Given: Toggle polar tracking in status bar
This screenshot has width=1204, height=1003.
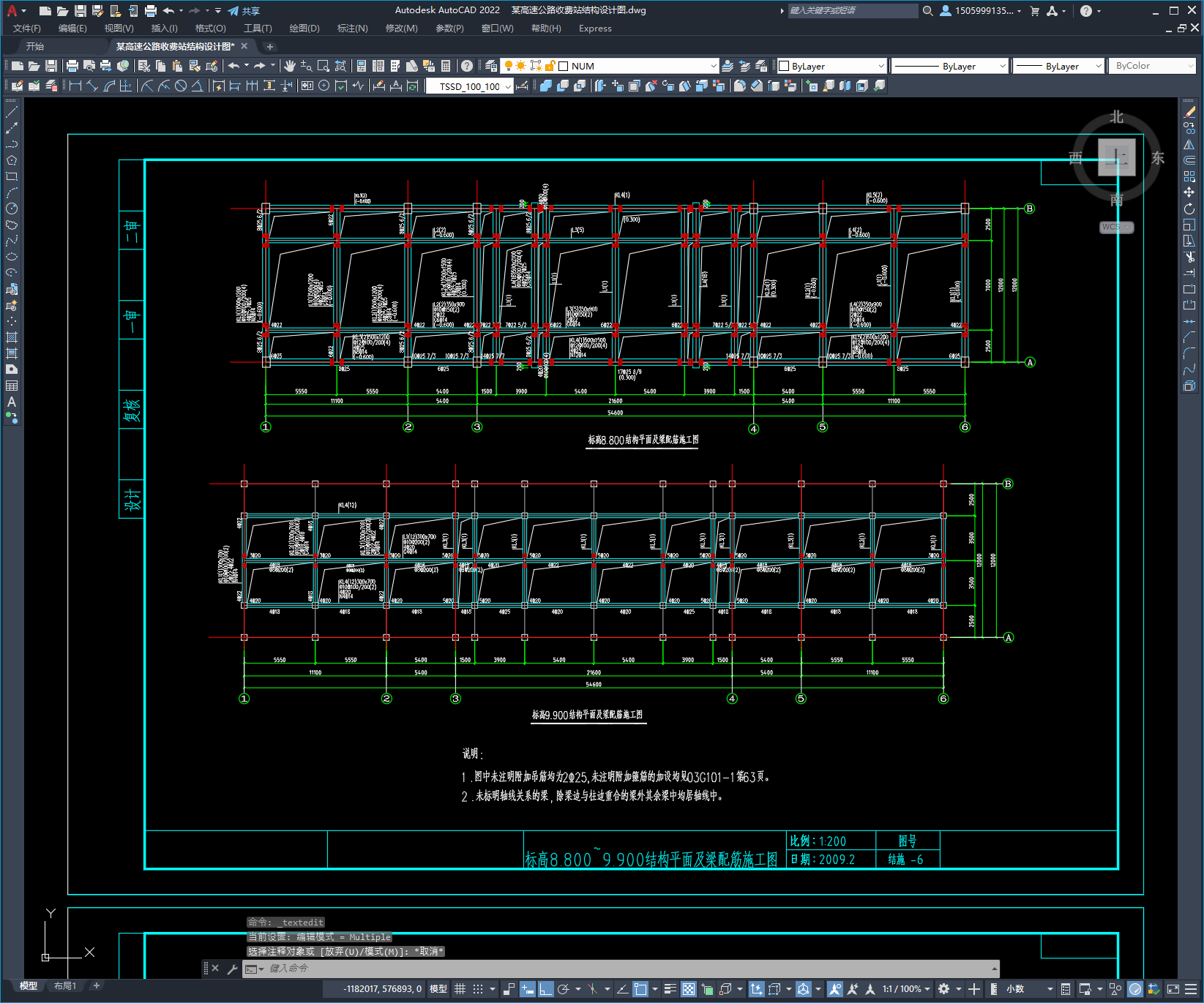Looking at the screenshot, I should click(564, 989).
